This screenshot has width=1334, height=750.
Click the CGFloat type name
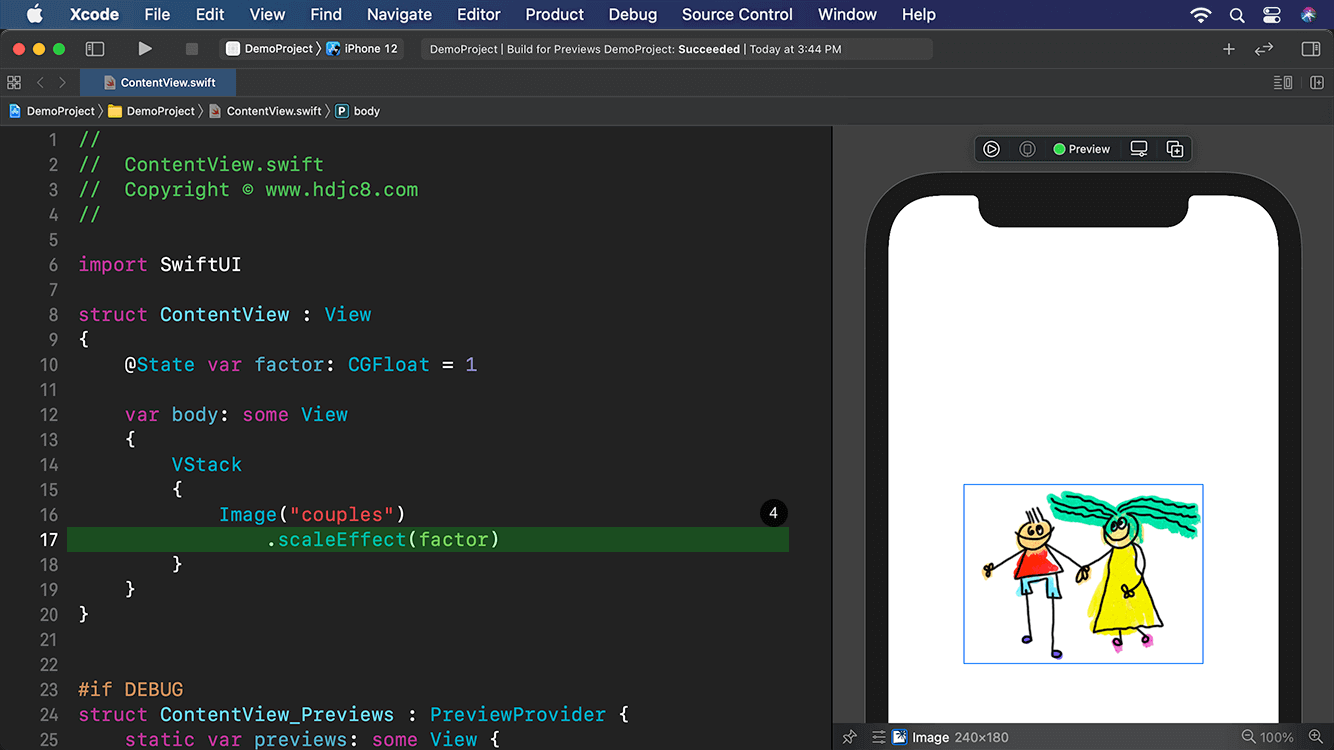pos(389,365)
